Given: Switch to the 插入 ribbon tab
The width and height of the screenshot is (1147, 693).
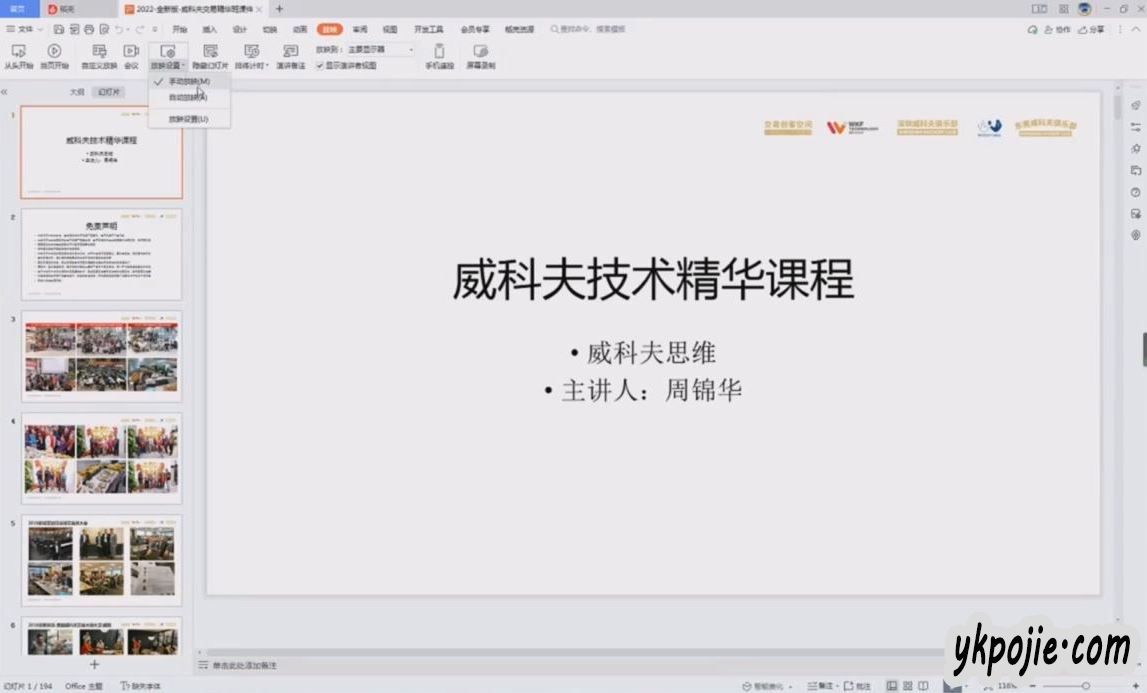Looking at the screenshot, I should click(x=209, y=30).
